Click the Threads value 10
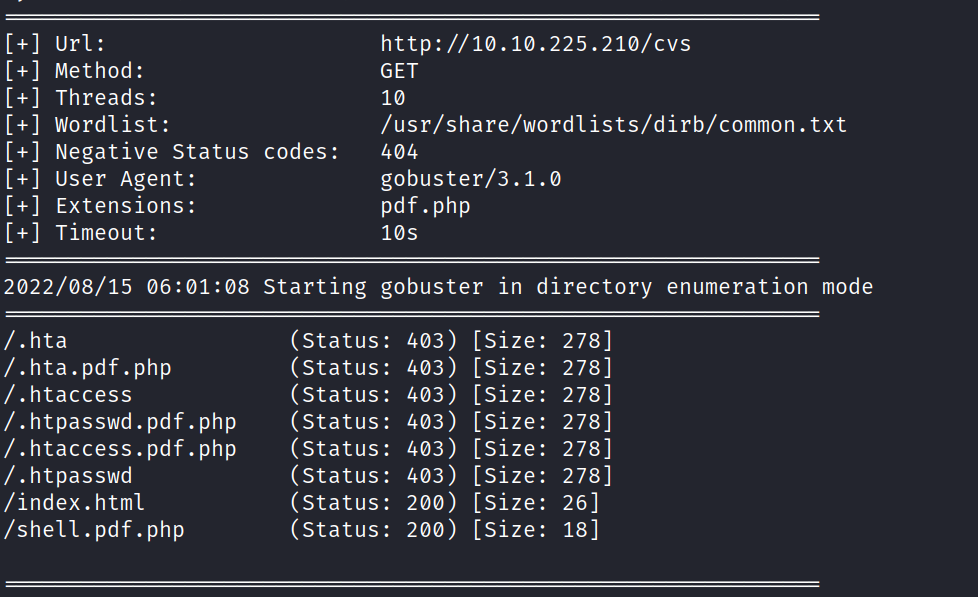Viewport: 978px width, 597px height. (393, 98)
